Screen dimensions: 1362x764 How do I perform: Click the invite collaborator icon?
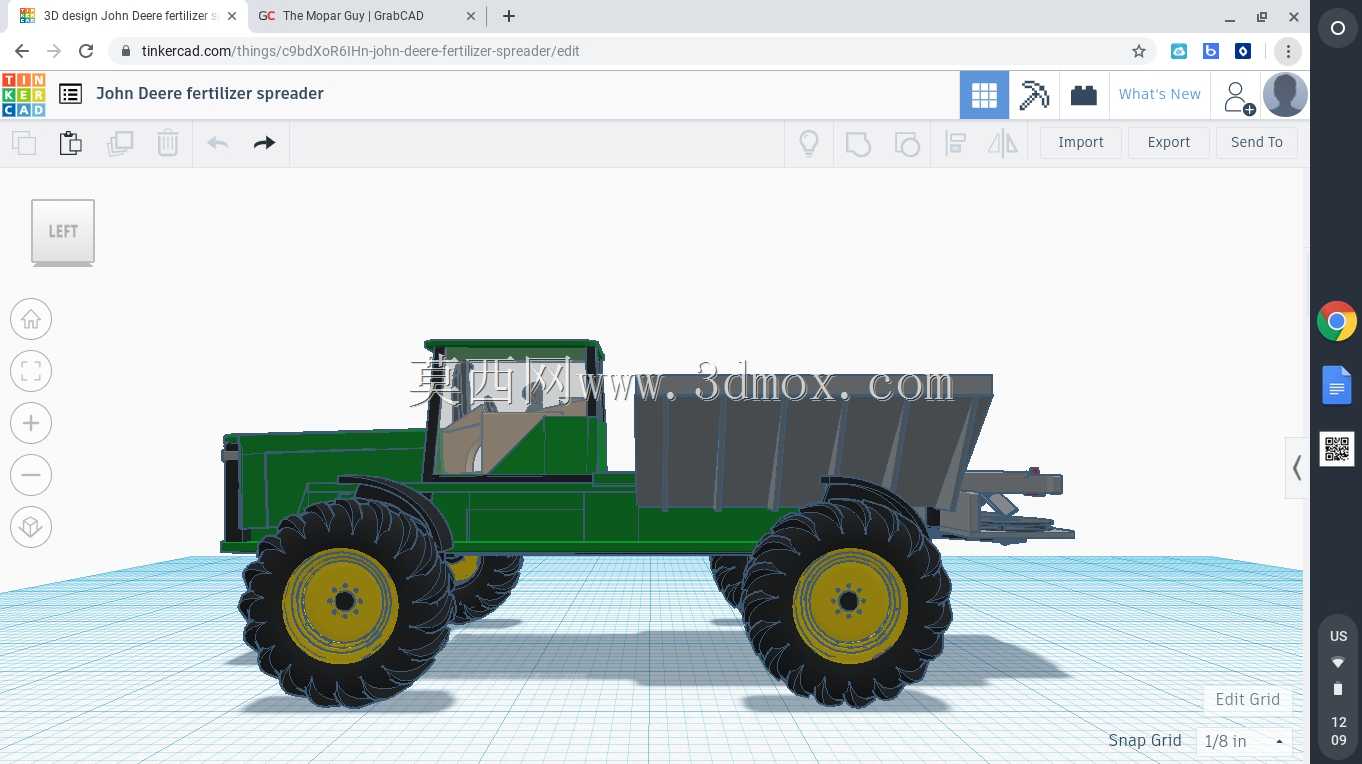click(1238, 97)
